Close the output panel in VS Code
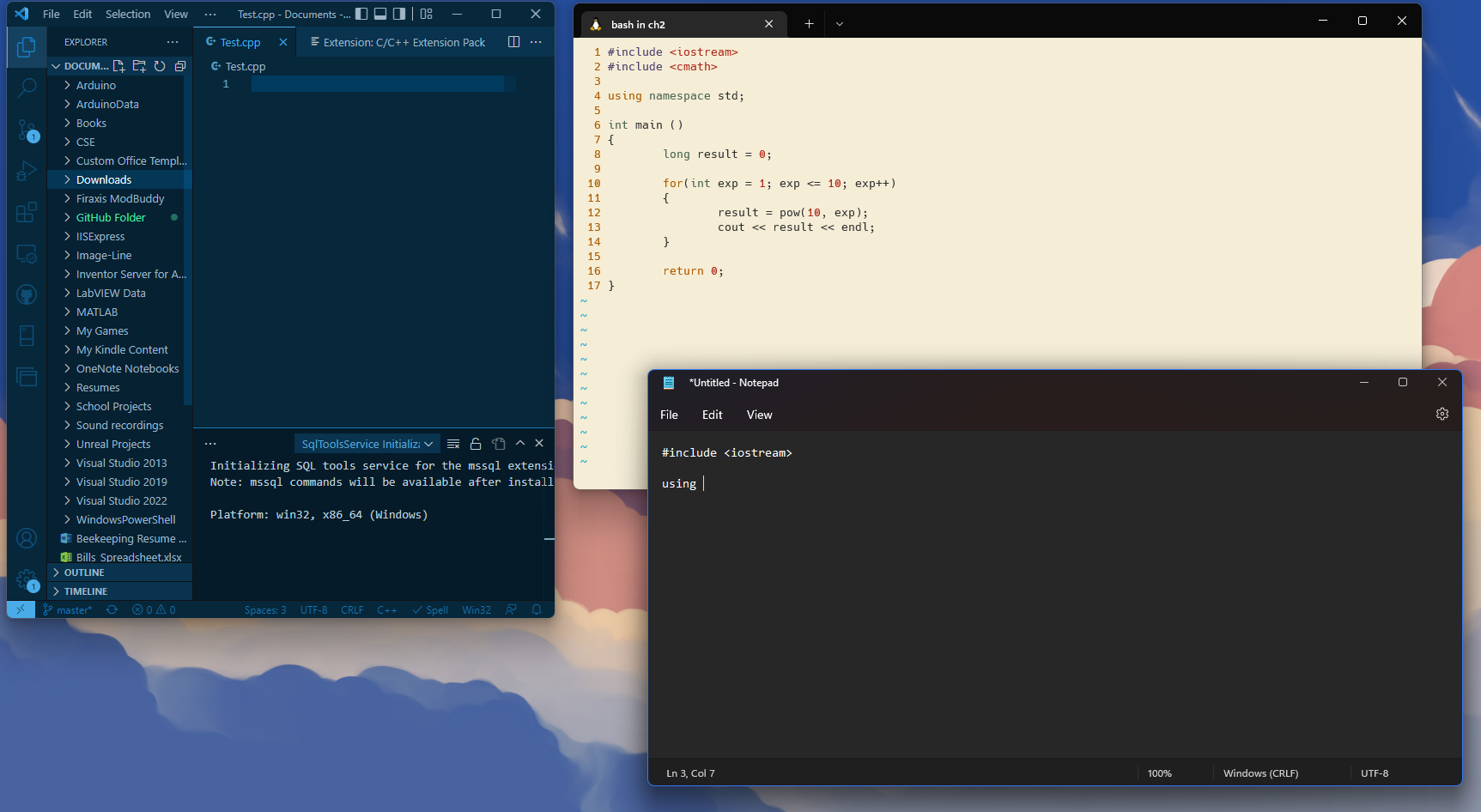 [539, 443]
